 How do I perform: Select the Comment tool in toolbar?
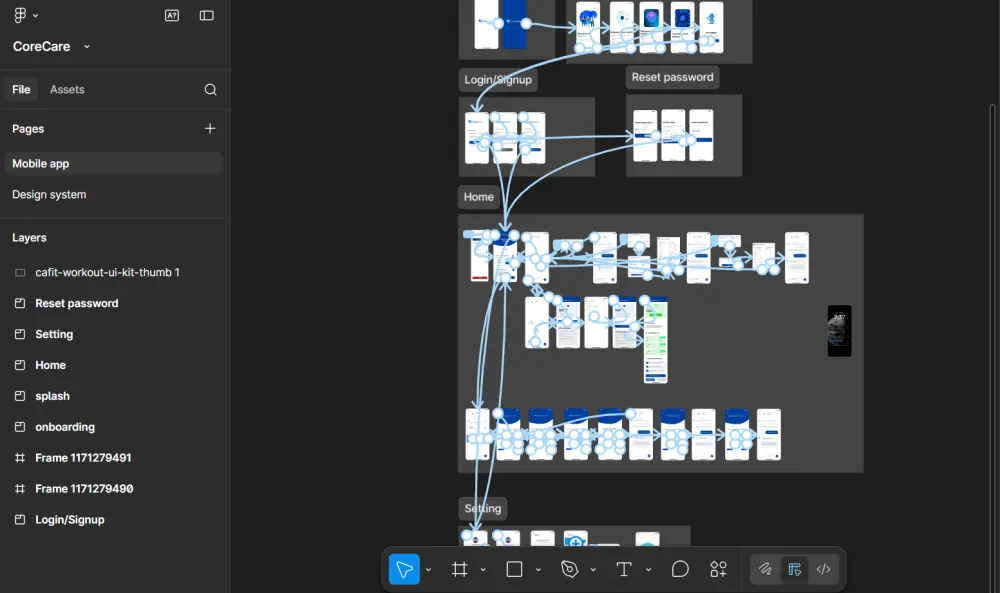tap(680, 569)
